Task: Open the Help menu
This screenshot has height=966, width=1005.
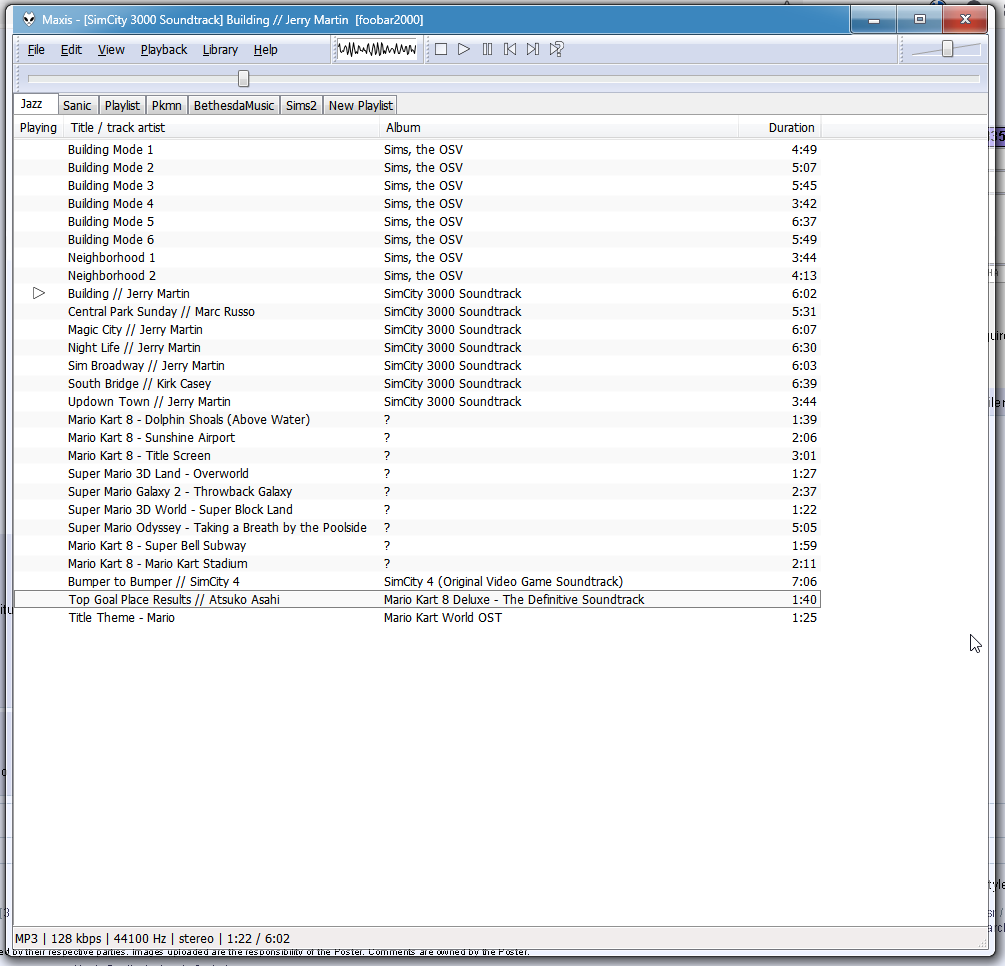Action: pos(265,49)
